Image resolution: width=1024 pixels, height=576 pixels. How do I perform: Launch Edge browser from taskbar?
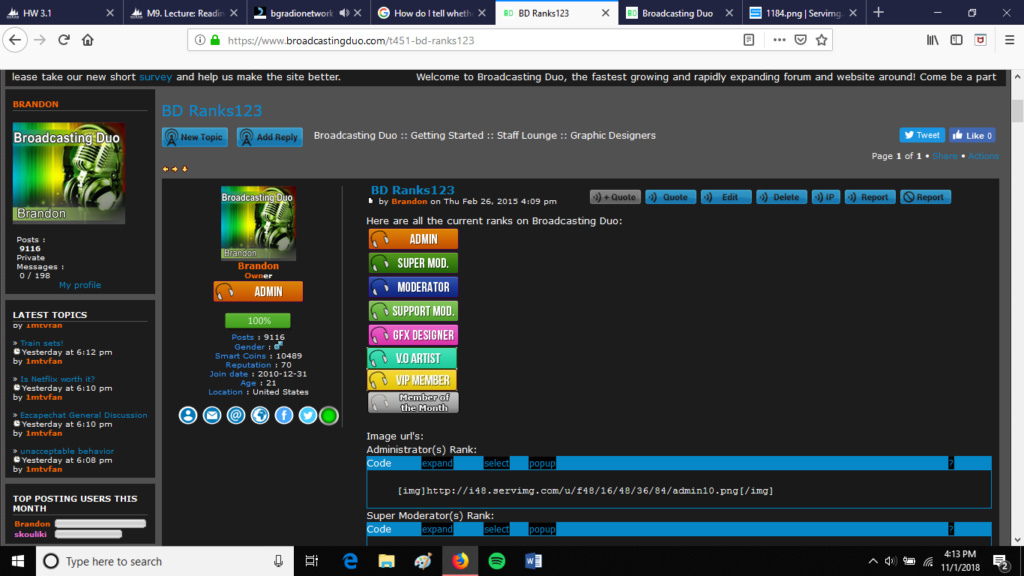350,561
